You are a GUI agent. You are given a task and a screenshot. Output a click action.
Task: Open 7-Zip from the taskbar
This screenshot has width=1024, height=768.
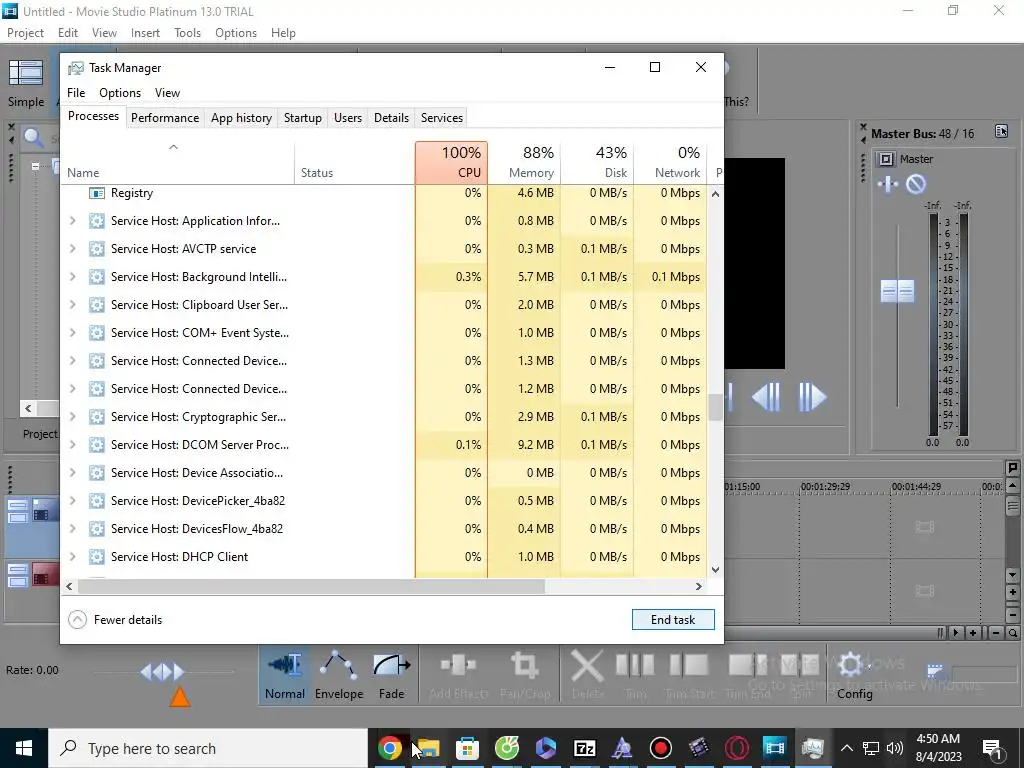click(x=584, y=748)
